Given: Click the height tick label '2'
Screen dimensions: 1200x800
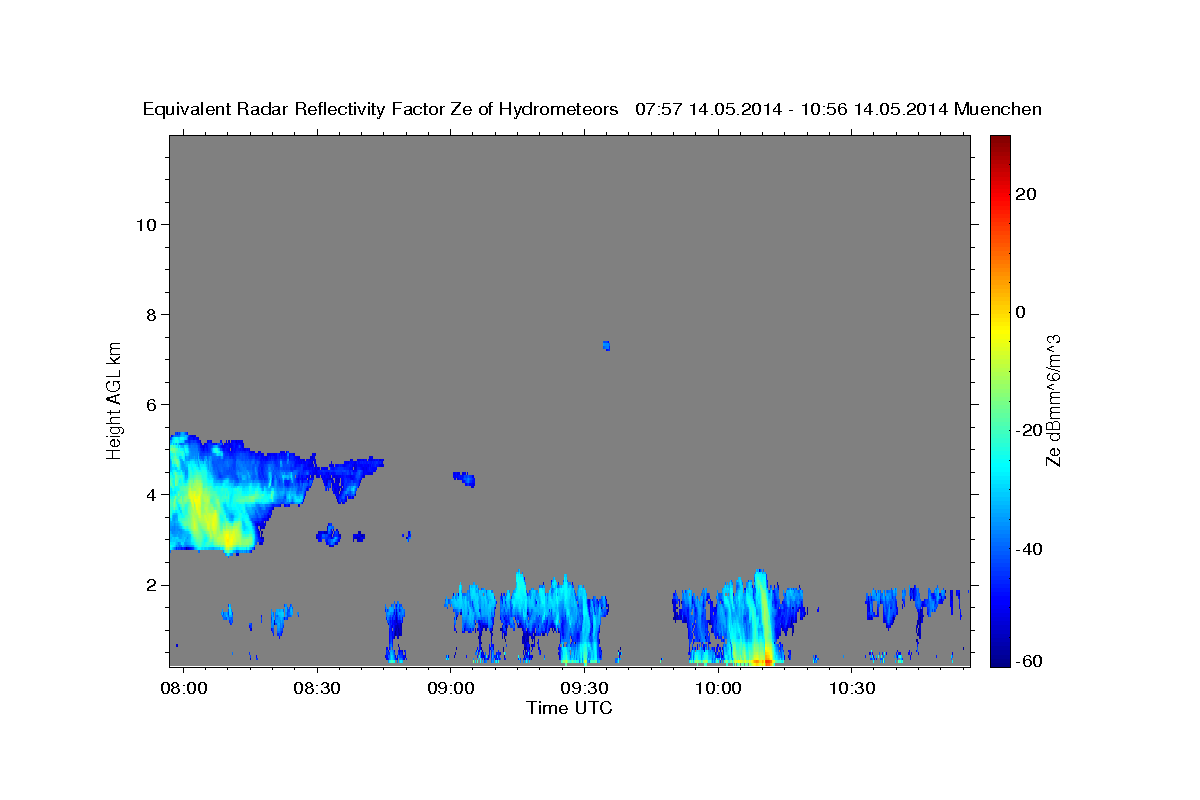Looking at the screenshot, I should coord(152,585).
